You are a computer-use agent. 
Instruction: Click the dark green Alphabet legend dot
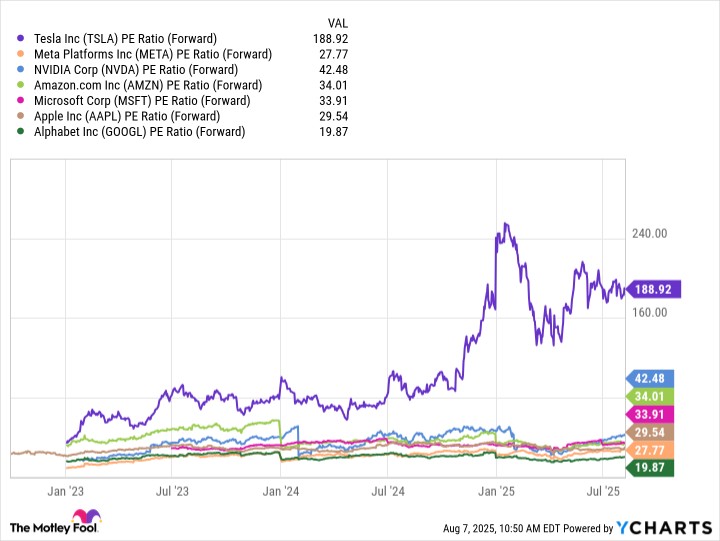(x=20, y=131)
